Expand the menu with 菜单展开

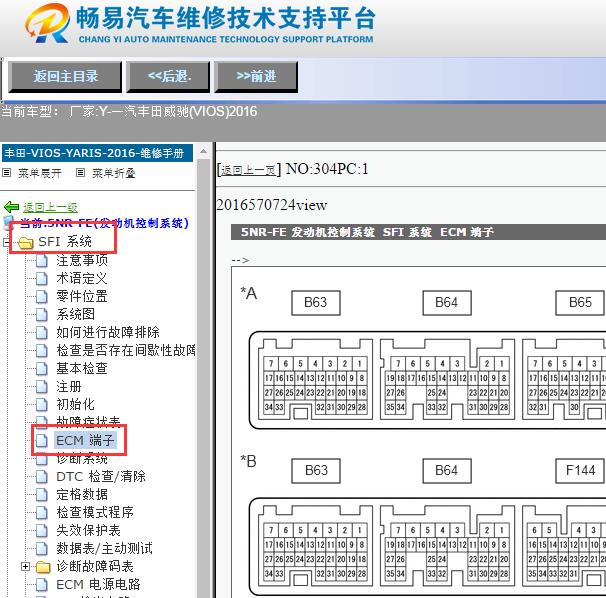pyautogui.click(x=39, y=173)
